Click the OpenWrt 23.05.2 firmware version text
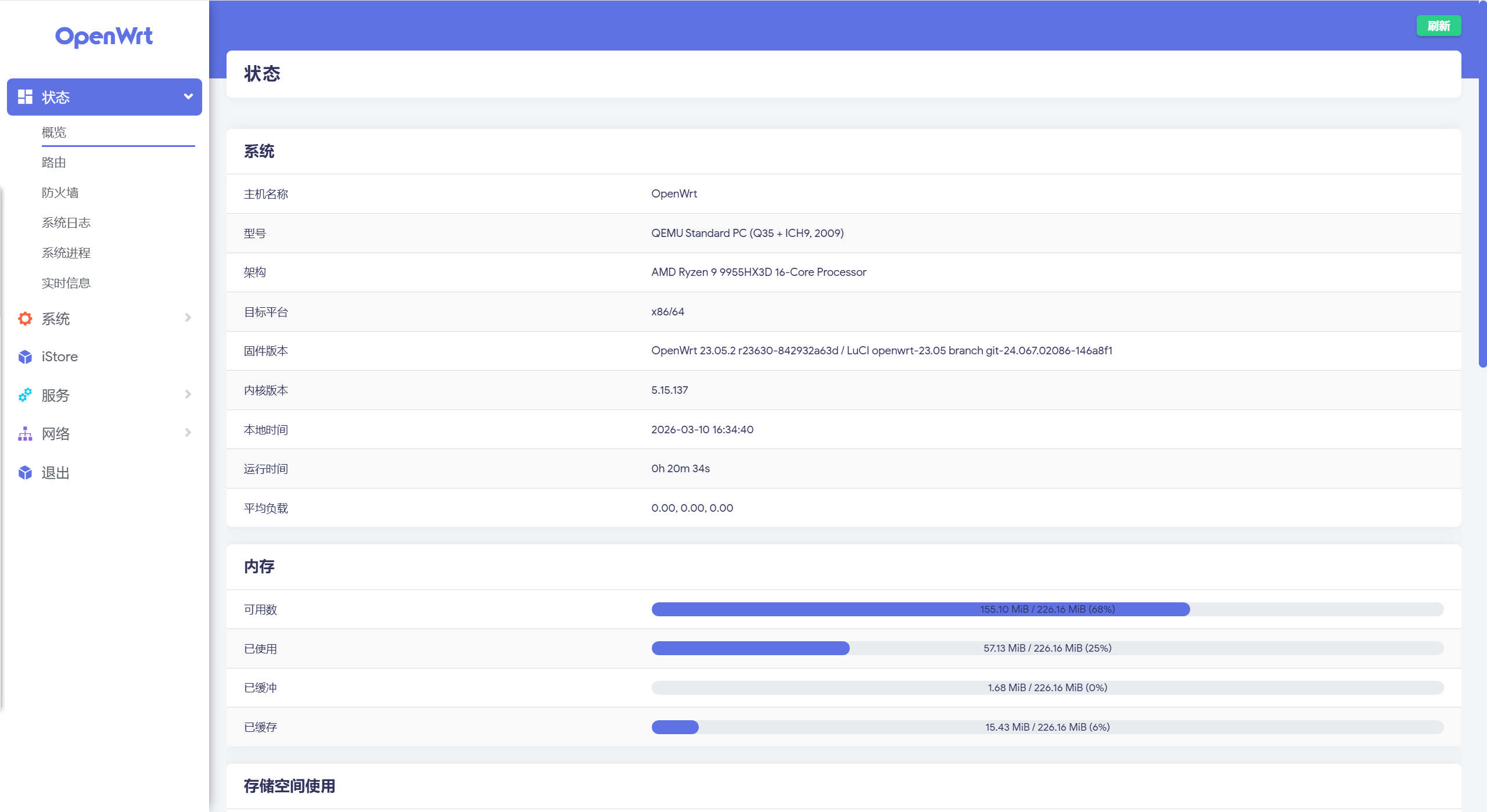 point(882,350)
